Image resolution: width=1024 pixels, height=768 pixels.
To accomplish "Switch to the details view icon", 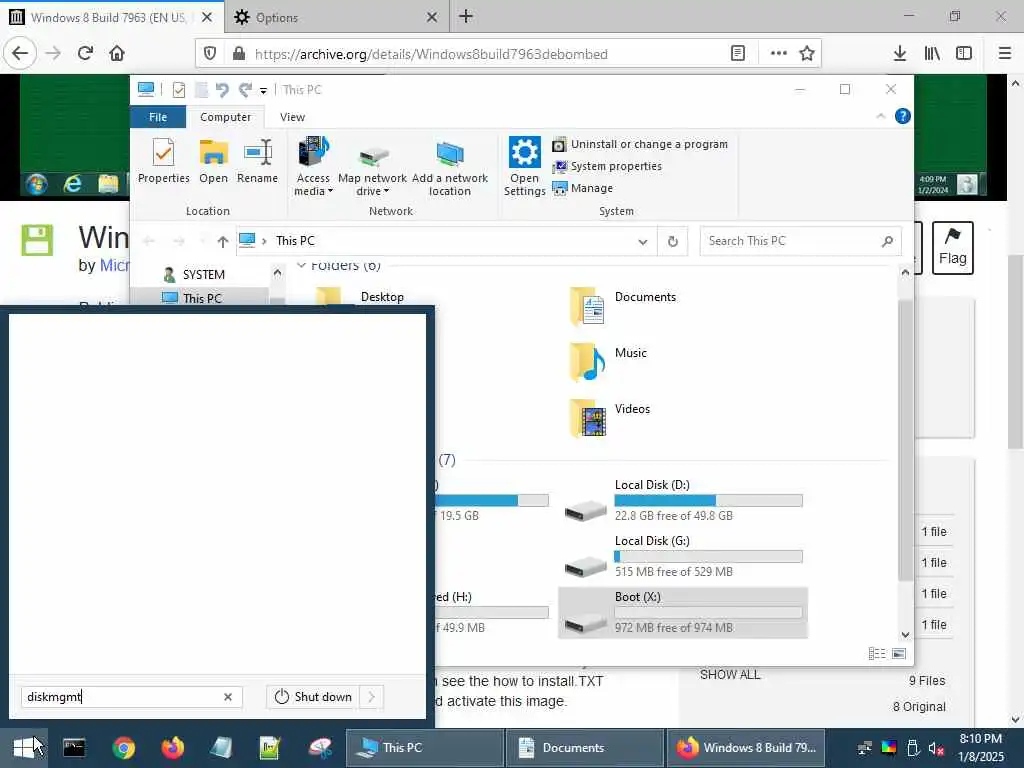I will 877,654.
